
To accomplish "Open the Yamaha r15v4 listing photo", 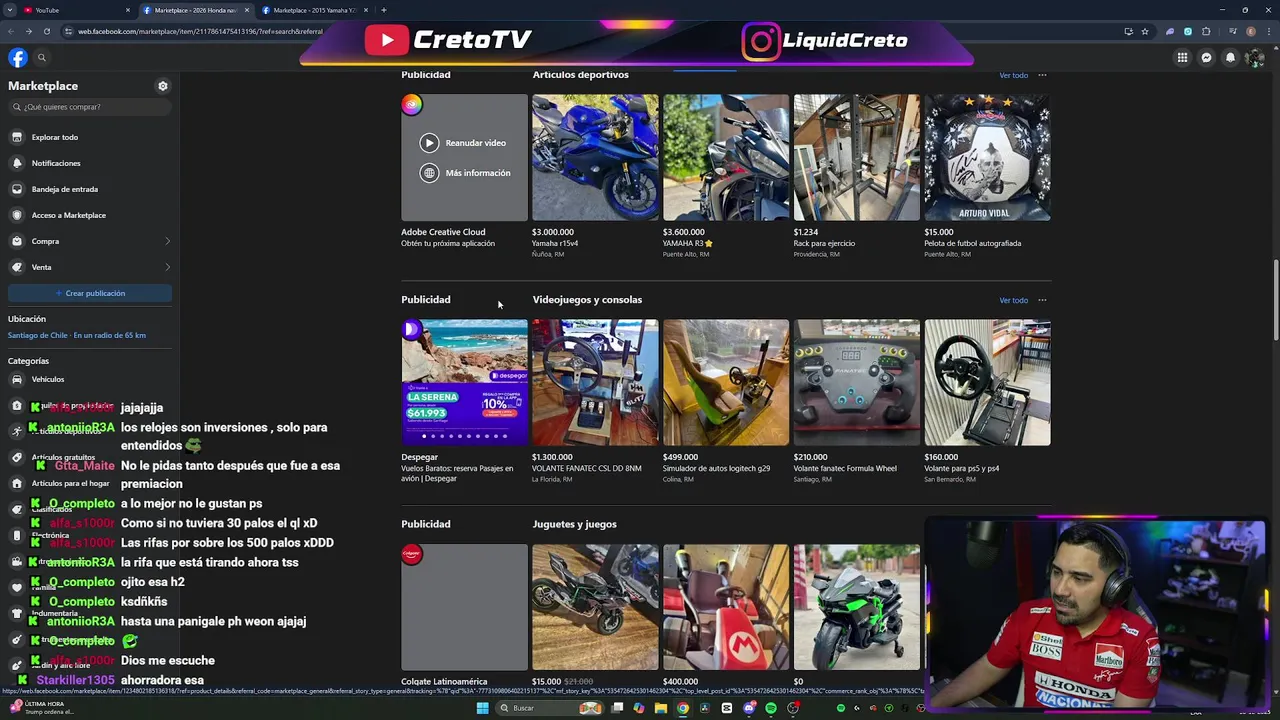I will [x=595, y=157].
